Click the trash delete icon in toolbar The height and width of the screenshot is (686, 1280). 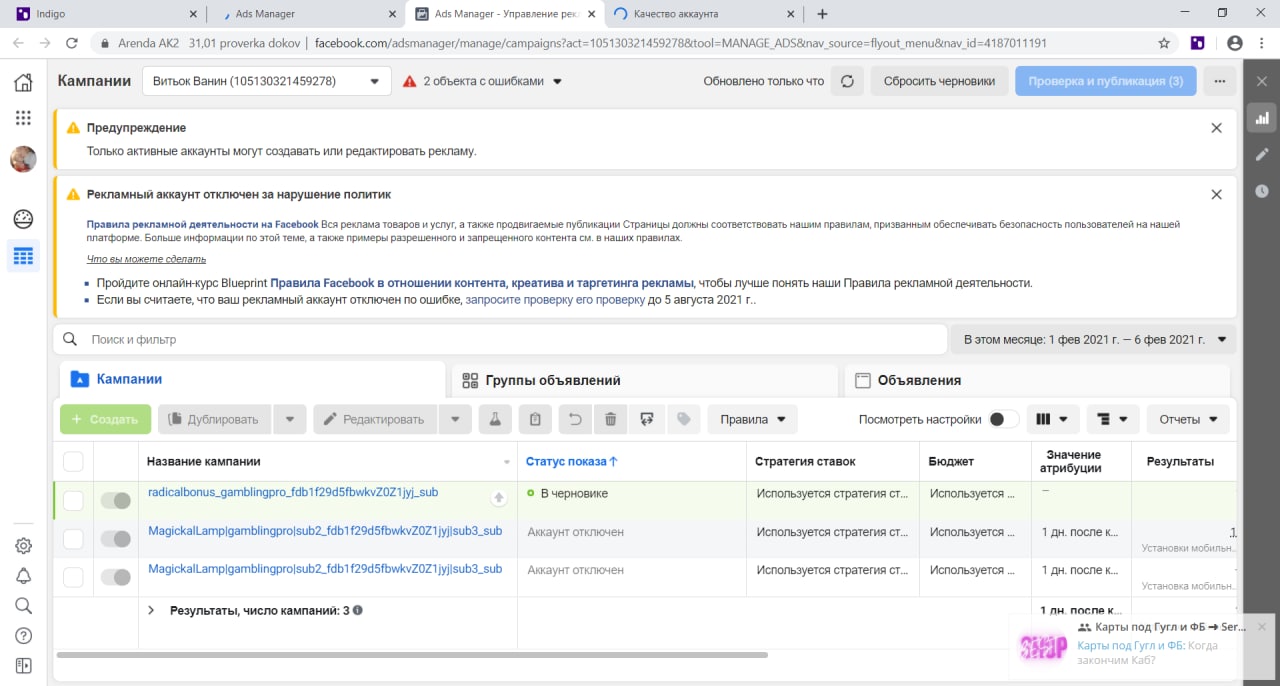[x=610, y=419]
